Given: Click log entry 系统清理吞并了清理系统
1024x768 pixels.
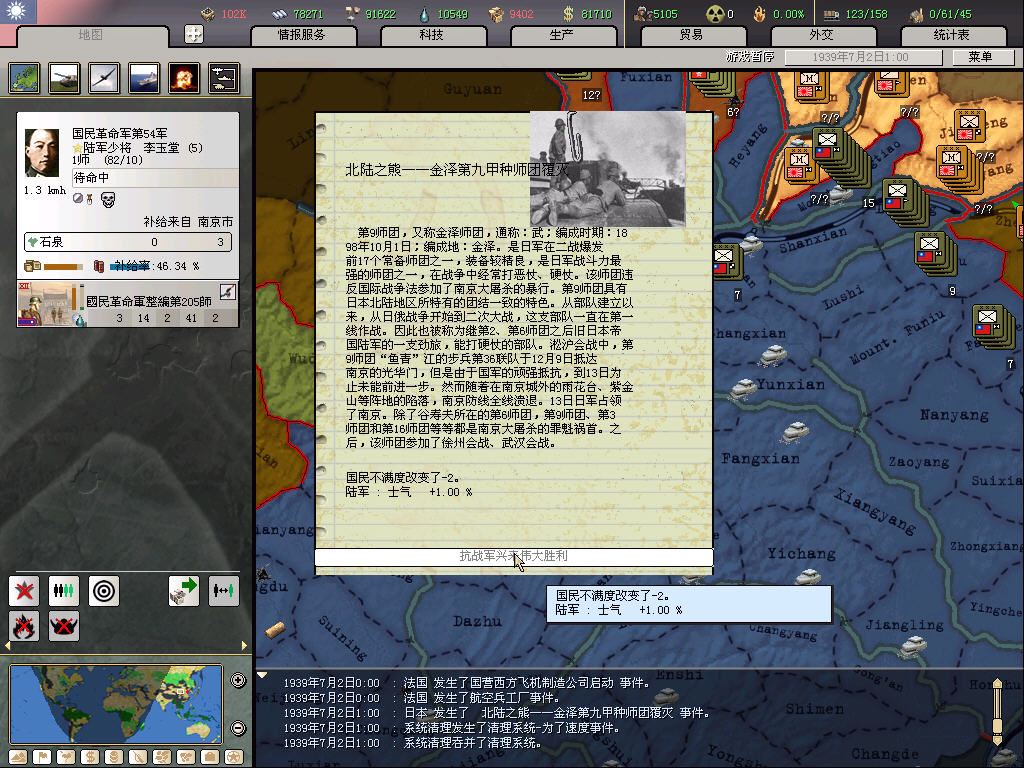Looking at the screenshot, I should tap(413, 743).
